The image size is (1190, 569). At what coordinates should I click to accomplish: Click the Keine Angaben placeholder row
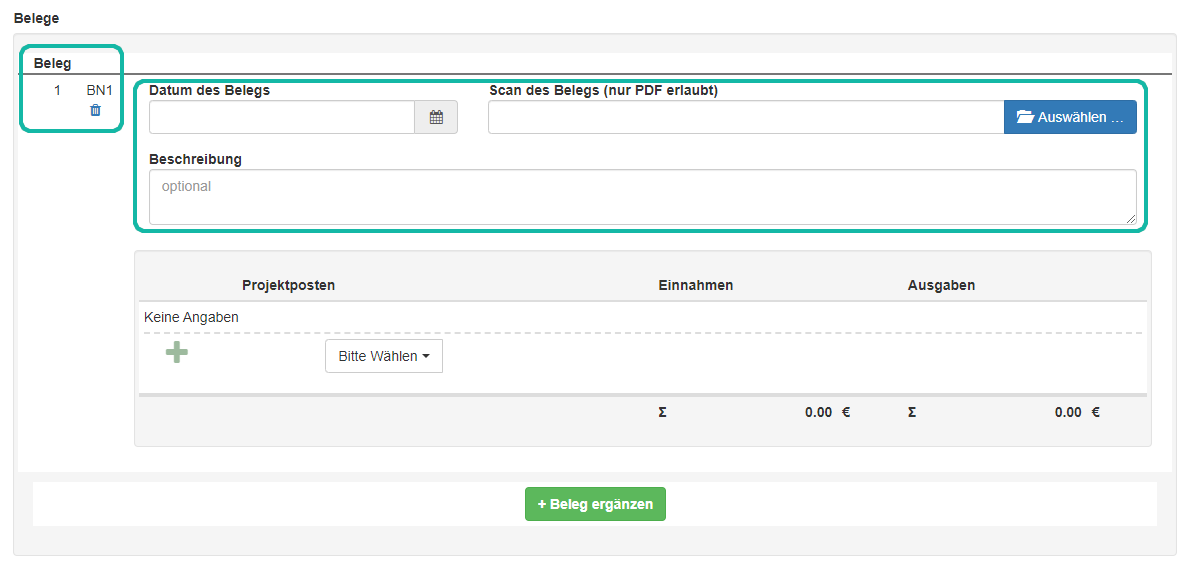pos(191,317)
